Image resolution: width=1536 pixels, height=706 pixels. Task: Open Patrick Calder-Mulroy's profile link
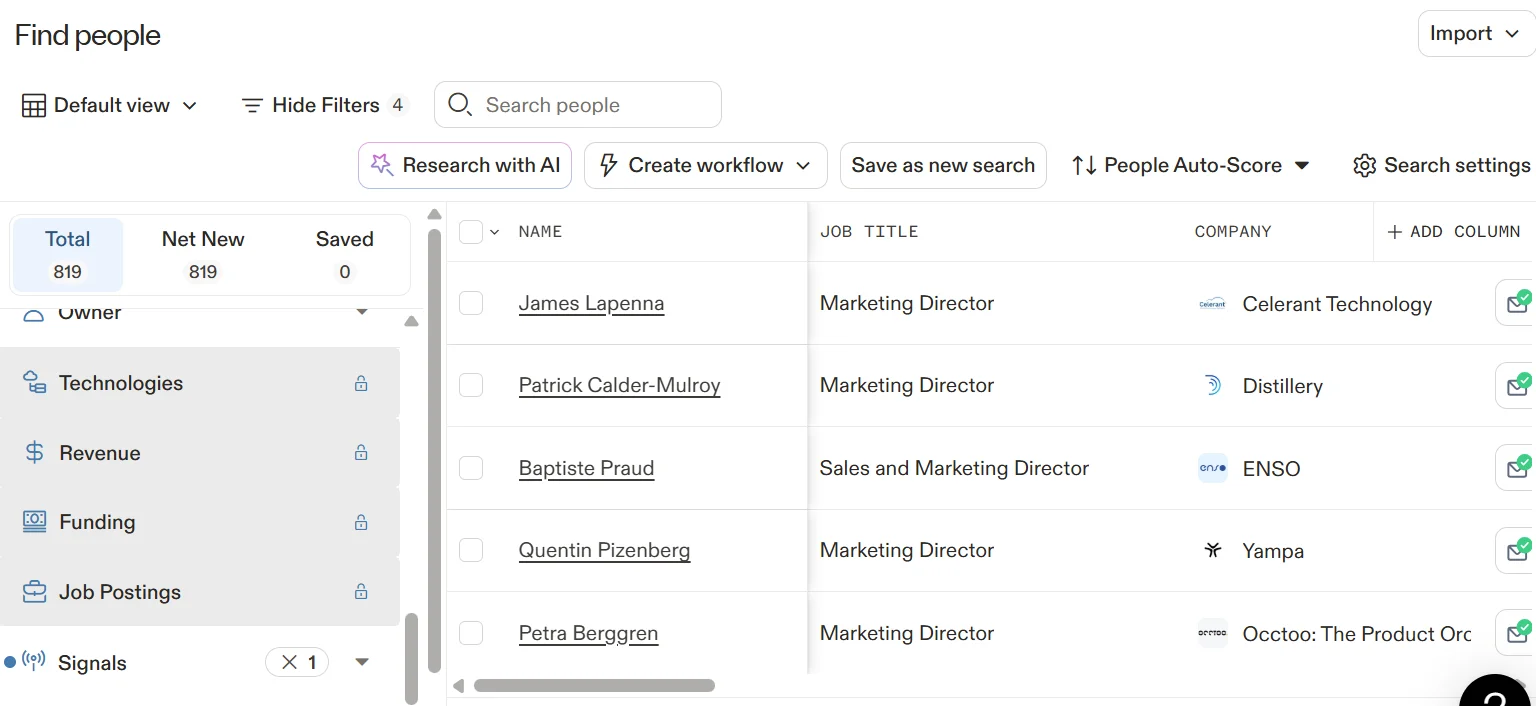[619, 386]
